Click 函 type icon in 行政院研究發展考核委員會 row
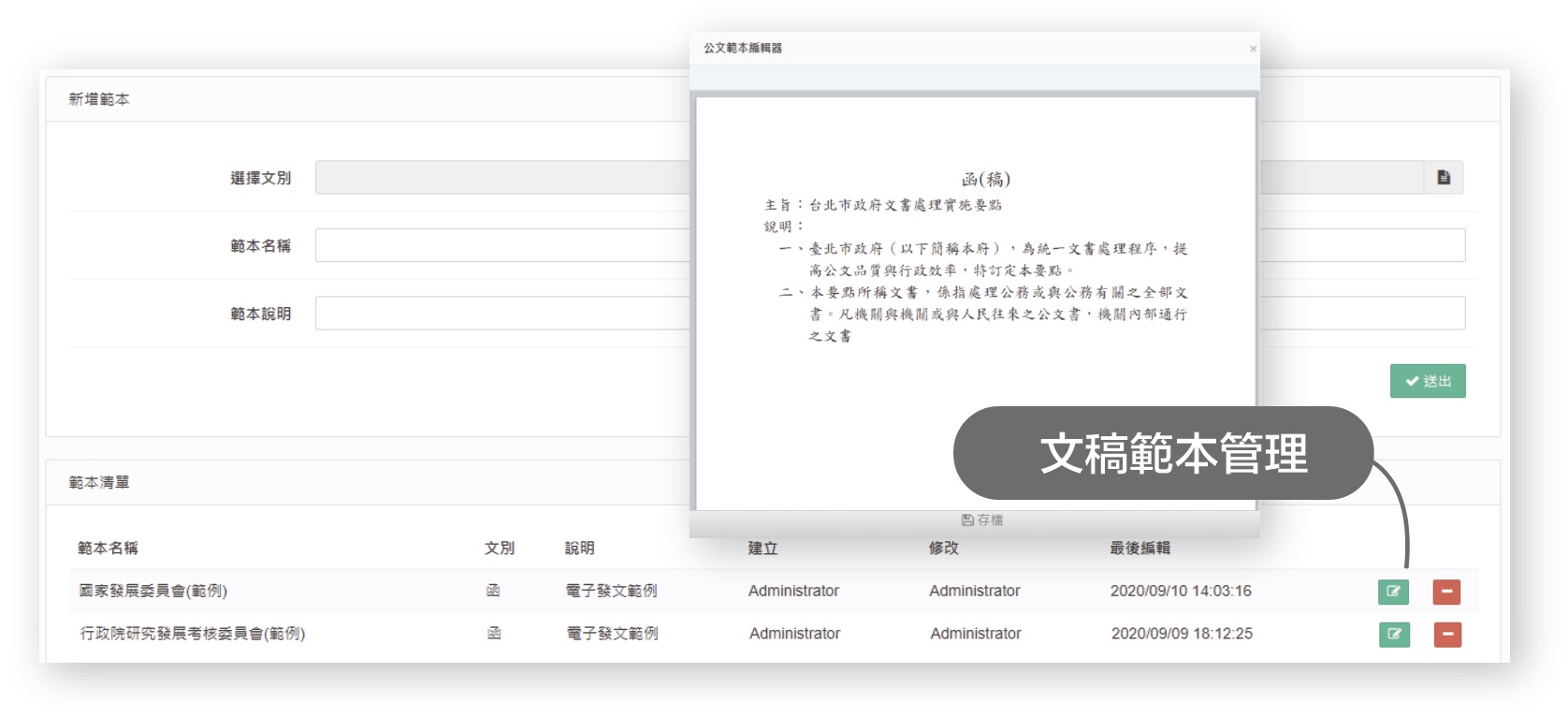This screenshot has height=717, width=1568. pyautogui.click(x=494, y=634)
